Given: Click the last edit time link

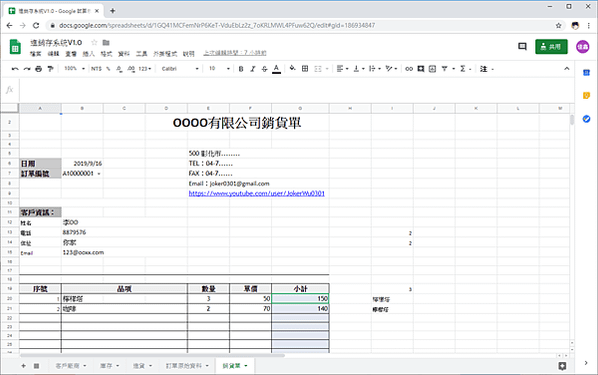Looking at the screenshot, I should [x=235, y=53].
